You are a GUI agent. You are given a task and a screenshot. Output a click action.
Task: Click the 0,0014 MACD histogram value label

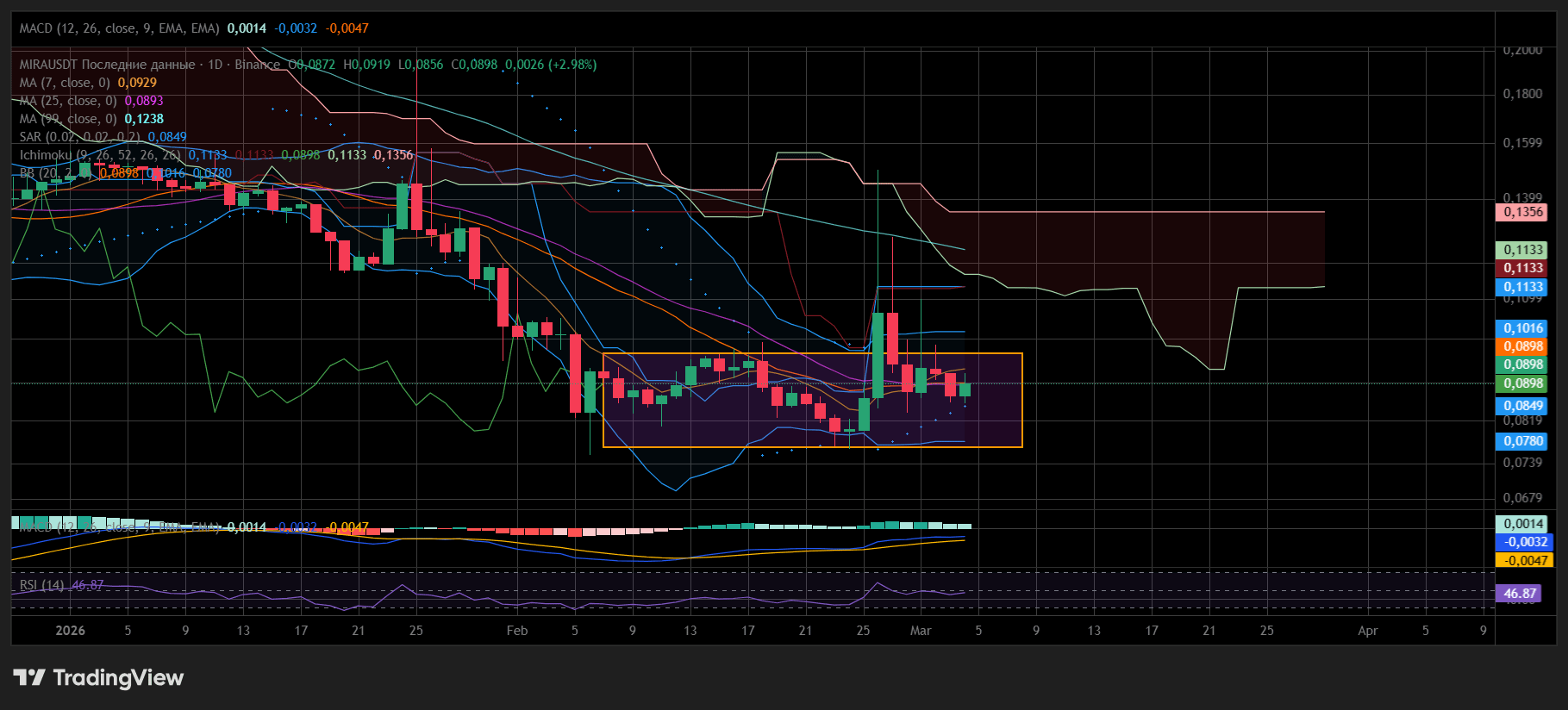(x=1523, y=524)
